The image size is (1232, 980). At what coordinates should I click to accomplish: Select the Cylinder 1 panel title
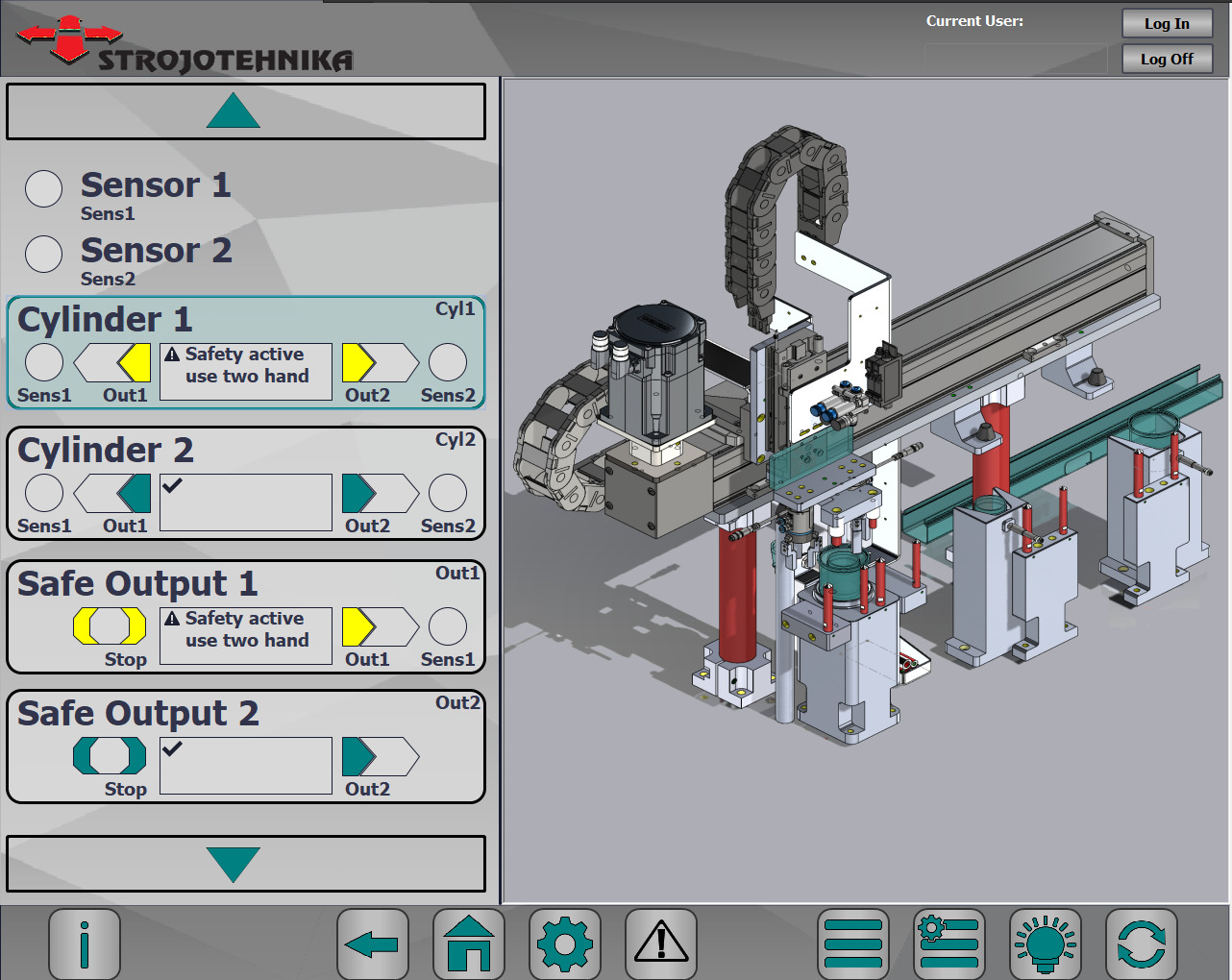pos(106,319)
